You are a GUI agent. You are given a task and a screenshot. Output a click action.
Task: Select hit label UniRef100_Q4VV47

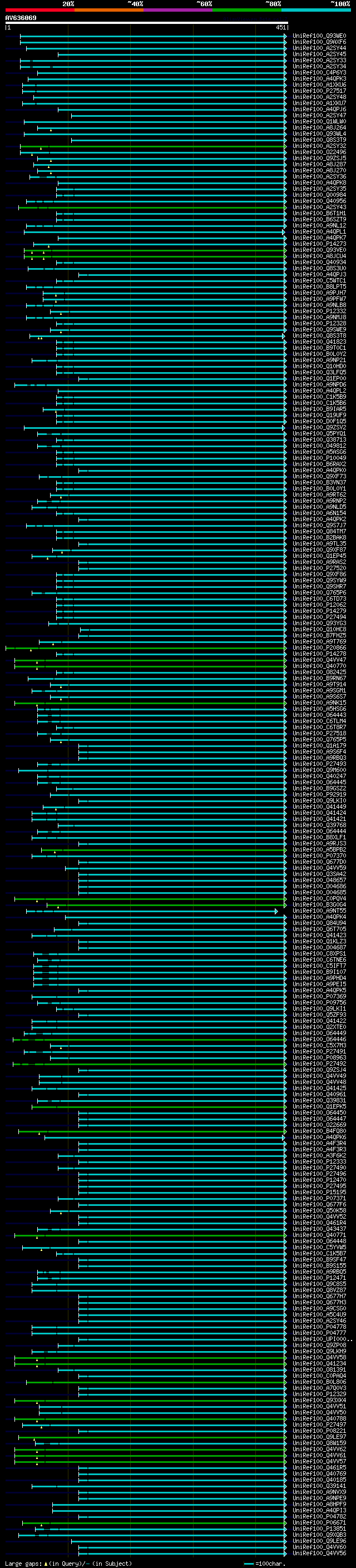click(x=319, y=660)
